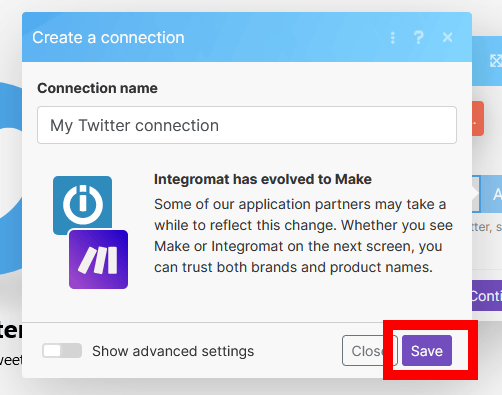The height and width of the screenshot is (395, 502).
Task: Click the blue Twitter module circle at left
Action: tap(11, 178)
